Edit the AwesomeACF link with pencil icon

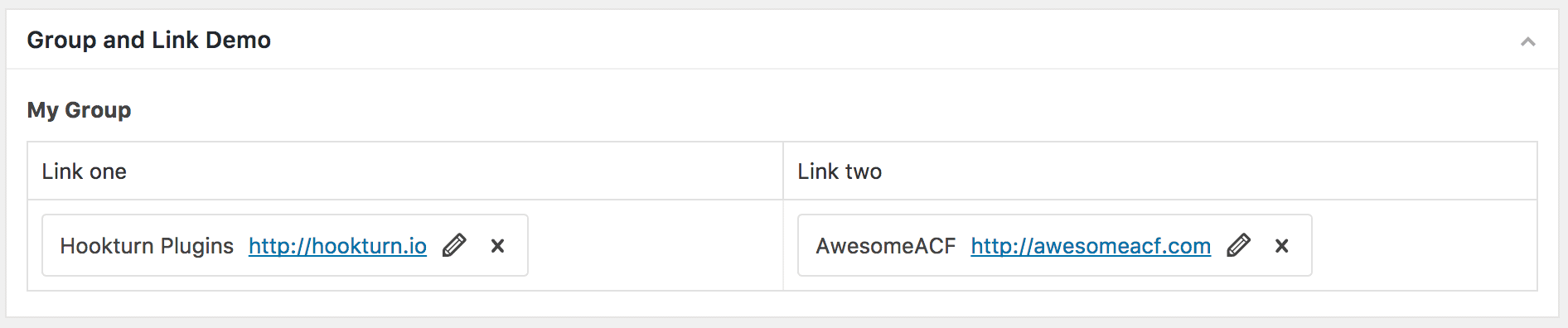(1238, 245)
